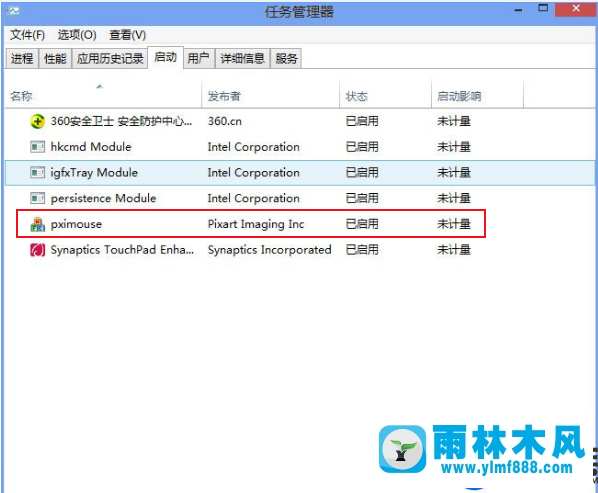The width and height of the screenshot is (598, 493).
Task: Click Intel Corporation publisher in hkcmd row
Action: pos(253,147)
